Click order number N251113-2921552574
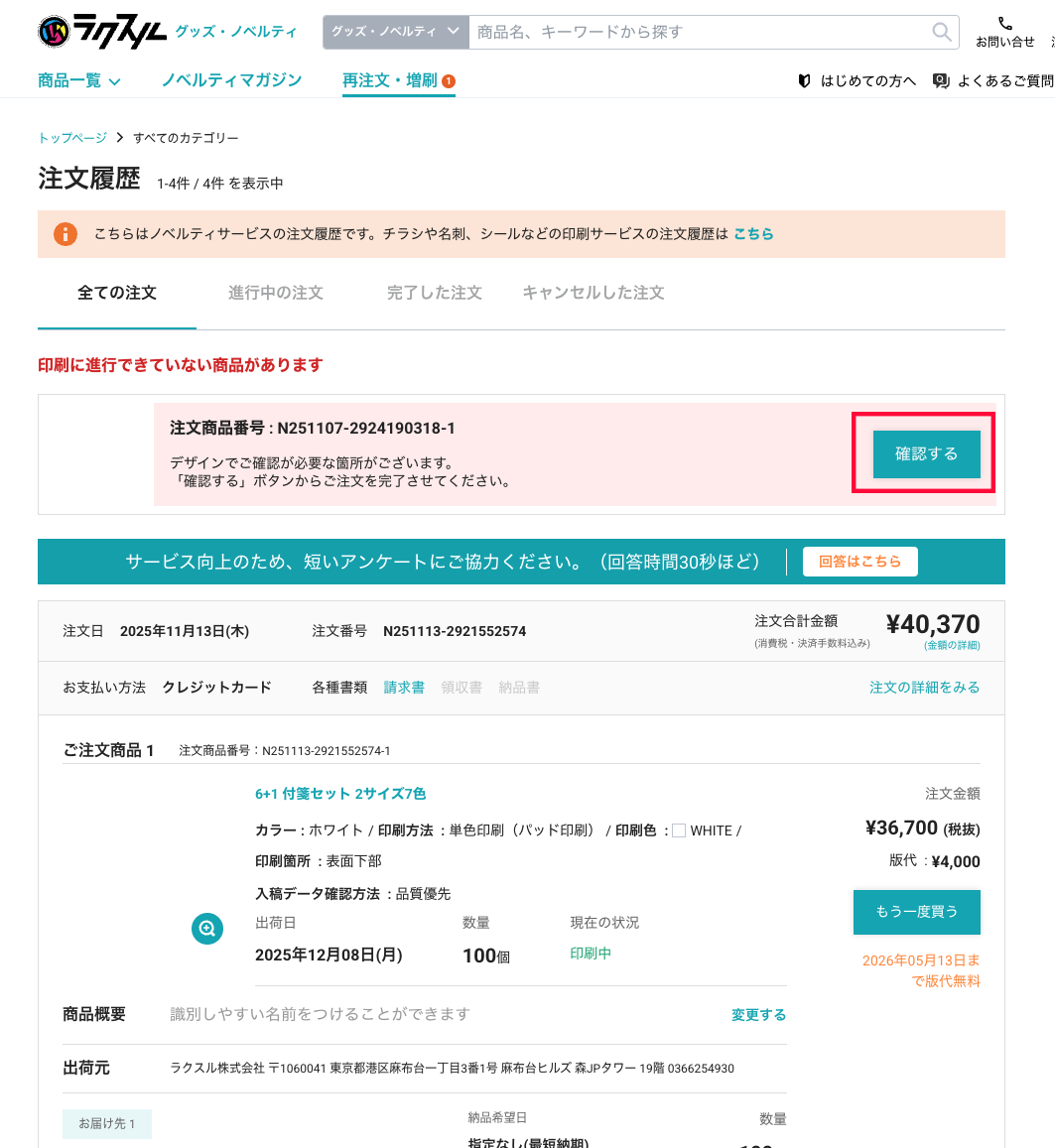This screenshot has width=1055, height=1148. pos(455,631)
